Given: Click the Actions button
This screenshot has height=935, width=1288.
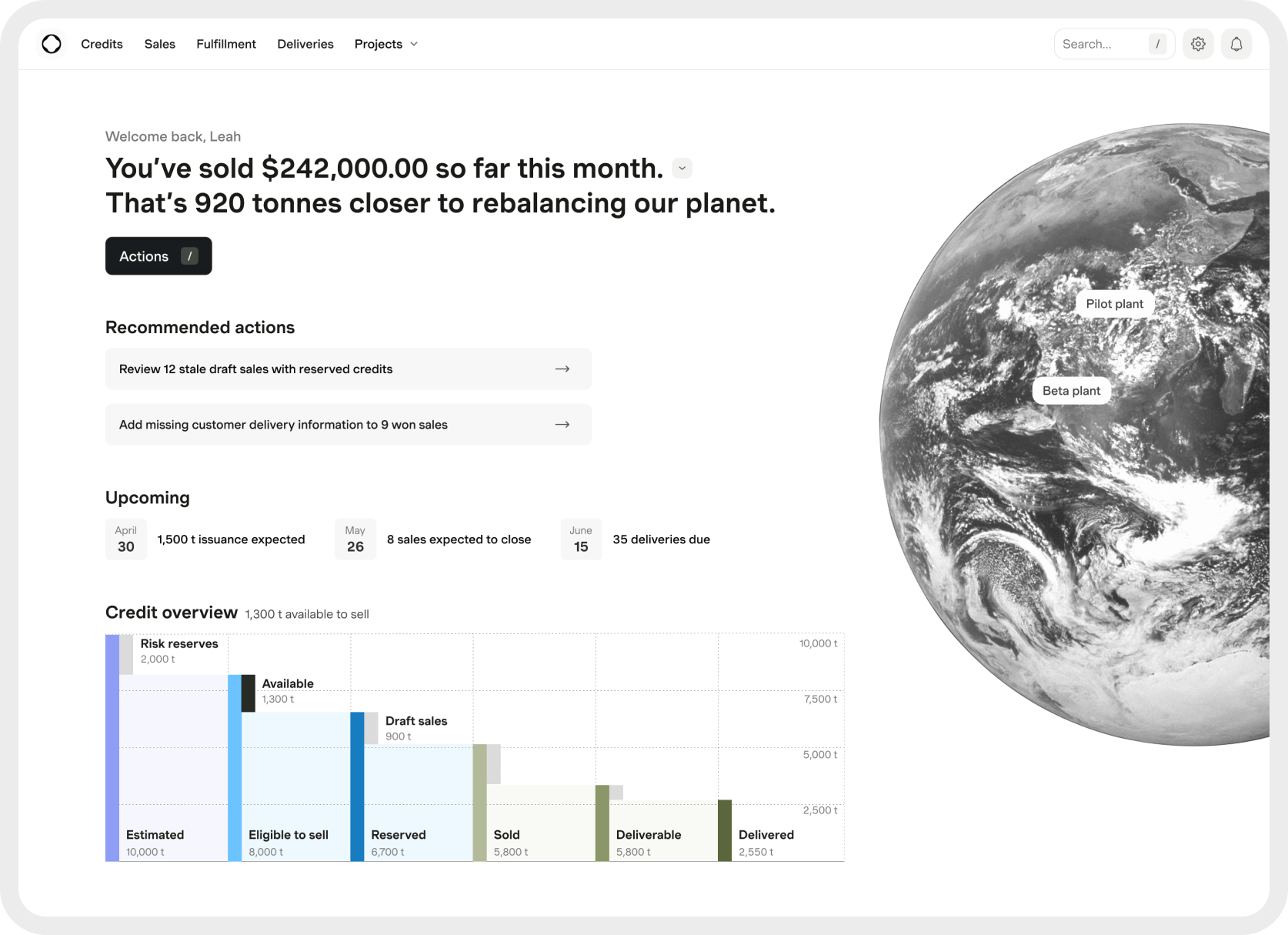Looking at the screenshot, I should 158,255.
